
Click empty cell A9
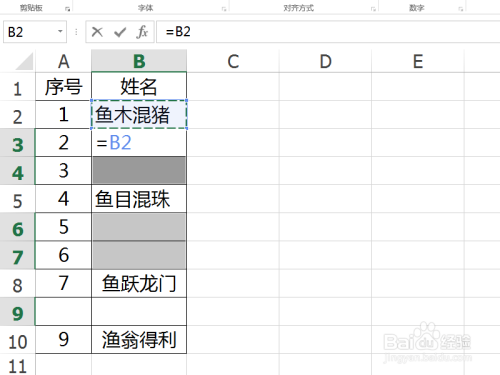tap(63, 311)
